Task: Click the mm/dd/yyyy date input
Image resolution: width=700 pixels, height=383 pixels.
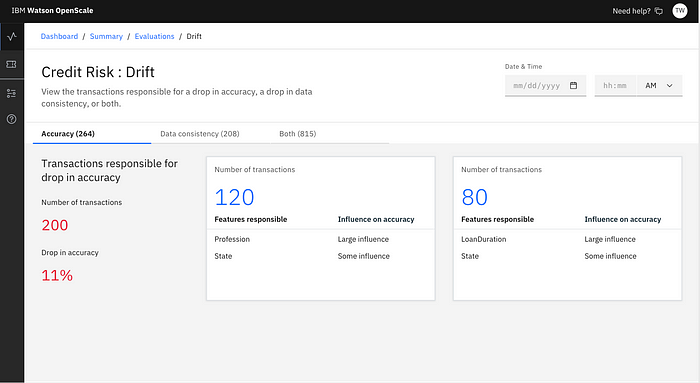Action: click(546, 86)
